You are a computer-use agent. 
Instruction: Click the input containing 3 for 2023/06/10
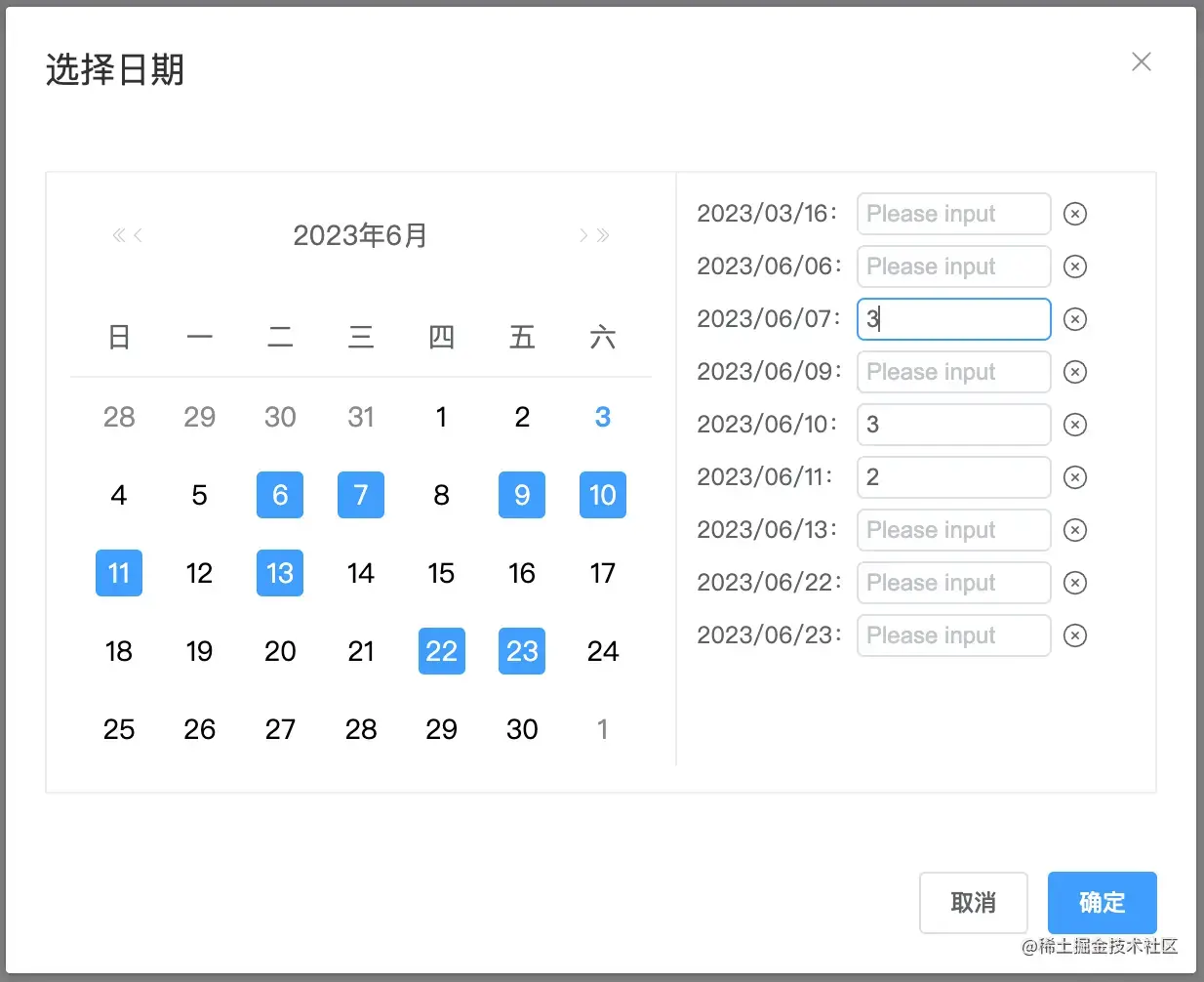tap(954, 425)
